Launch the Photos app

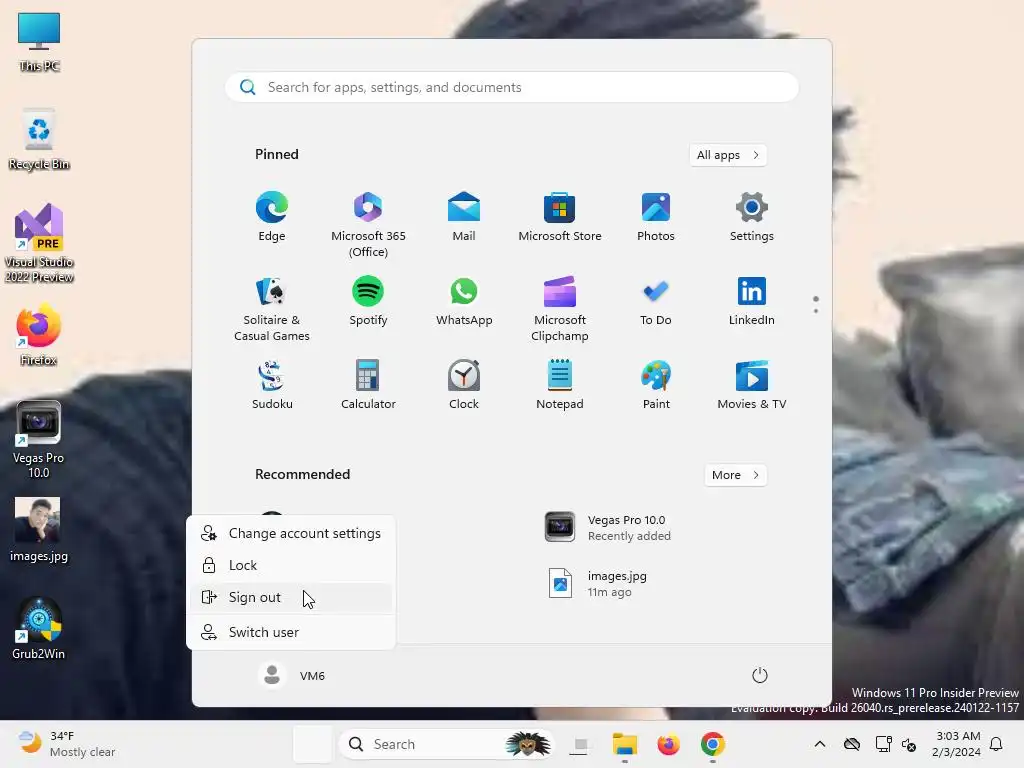coord(656,217)
